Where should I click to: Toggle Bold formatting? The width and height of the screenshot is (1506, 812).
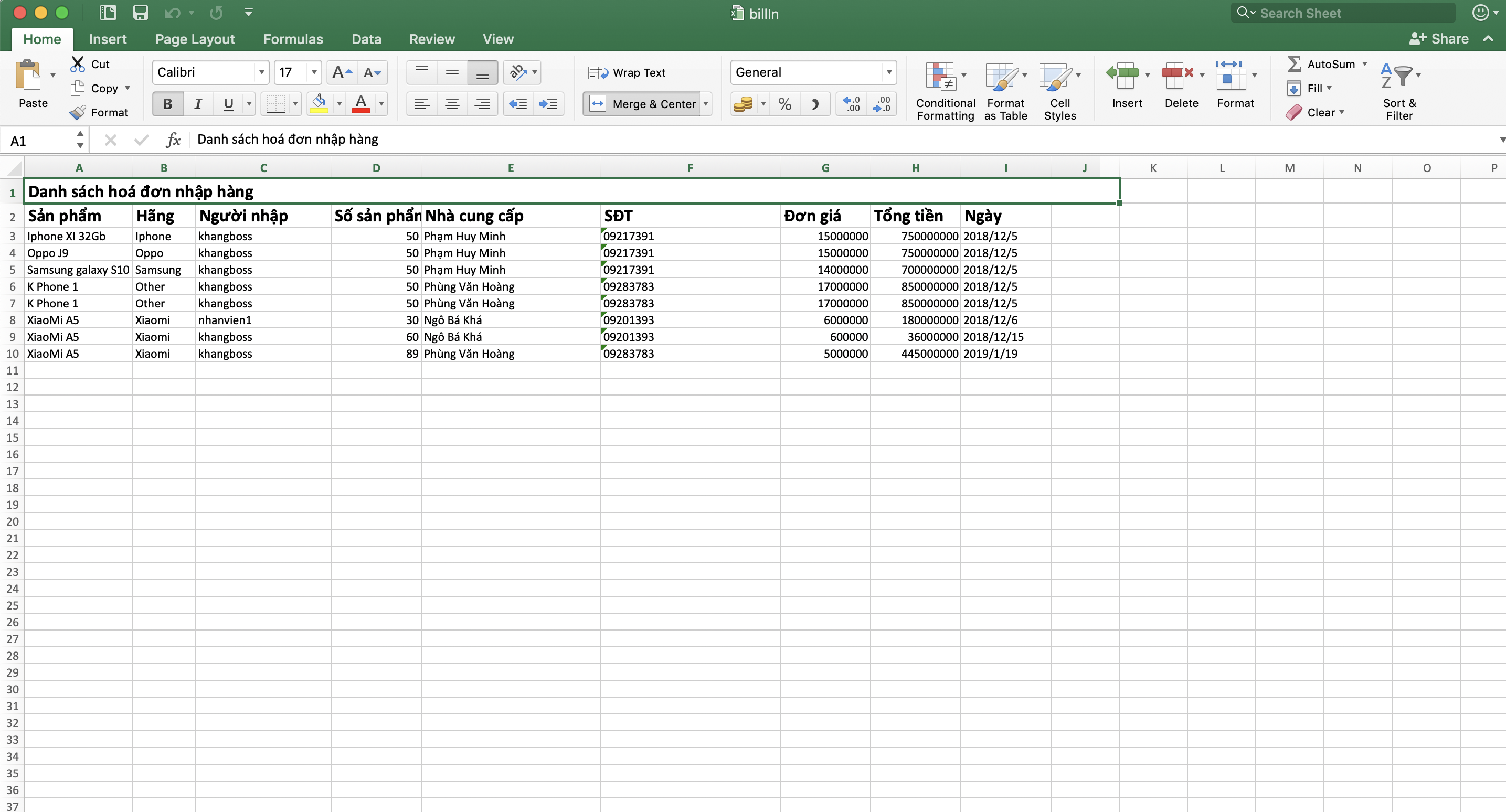tap(168, 104)
